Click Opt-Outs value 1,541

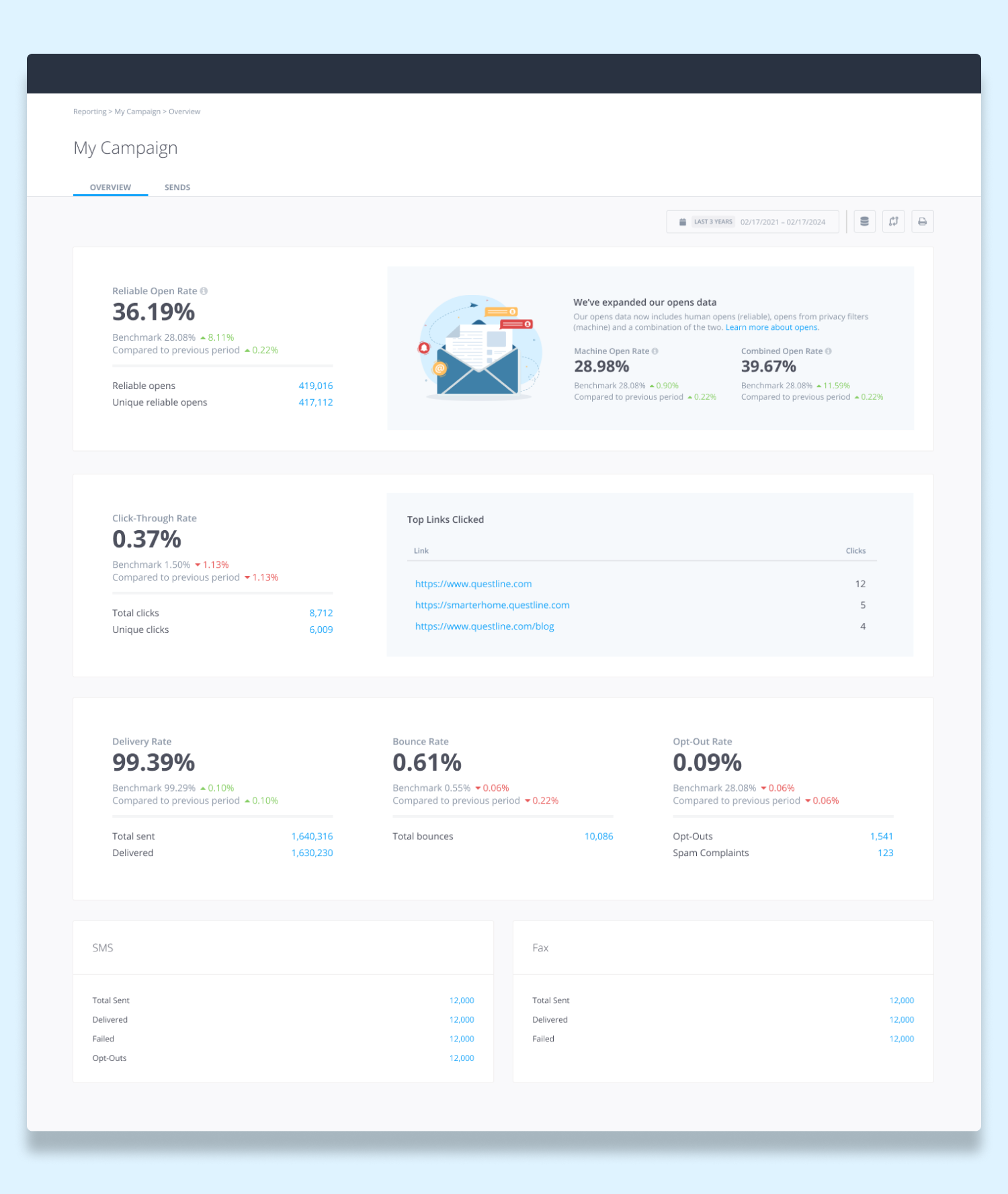(882, 837)
